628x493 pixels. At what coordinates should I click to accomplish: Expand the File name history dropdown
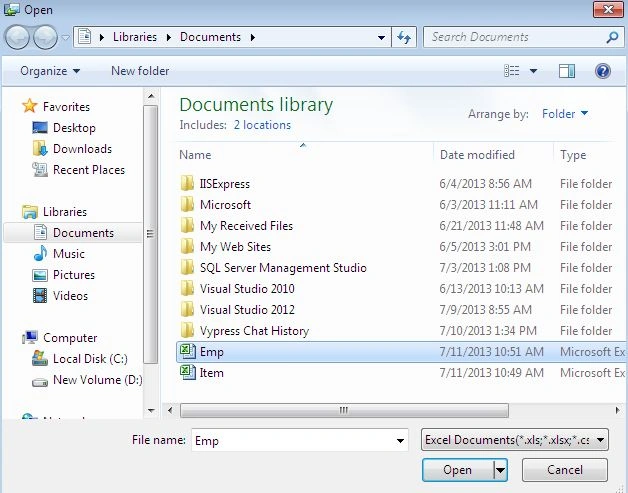point(400,441)
